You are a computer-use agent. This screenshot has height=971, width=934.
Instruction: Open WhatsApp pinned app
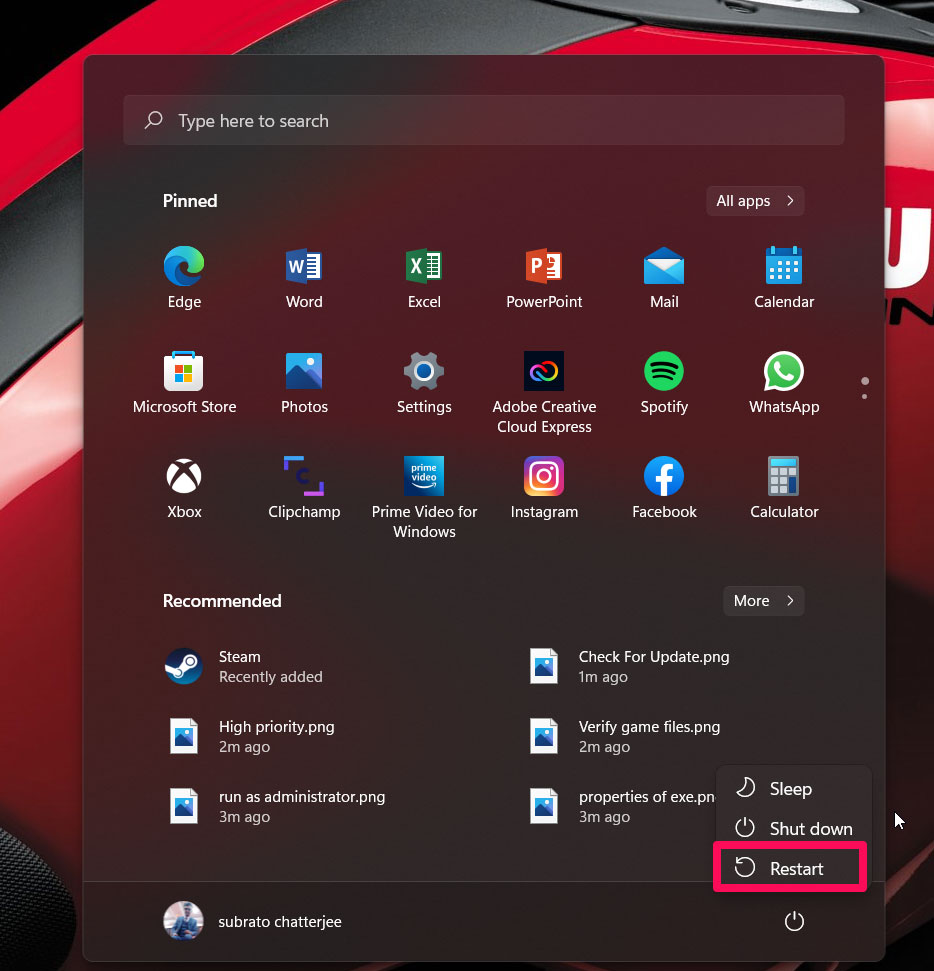[784, 383]
